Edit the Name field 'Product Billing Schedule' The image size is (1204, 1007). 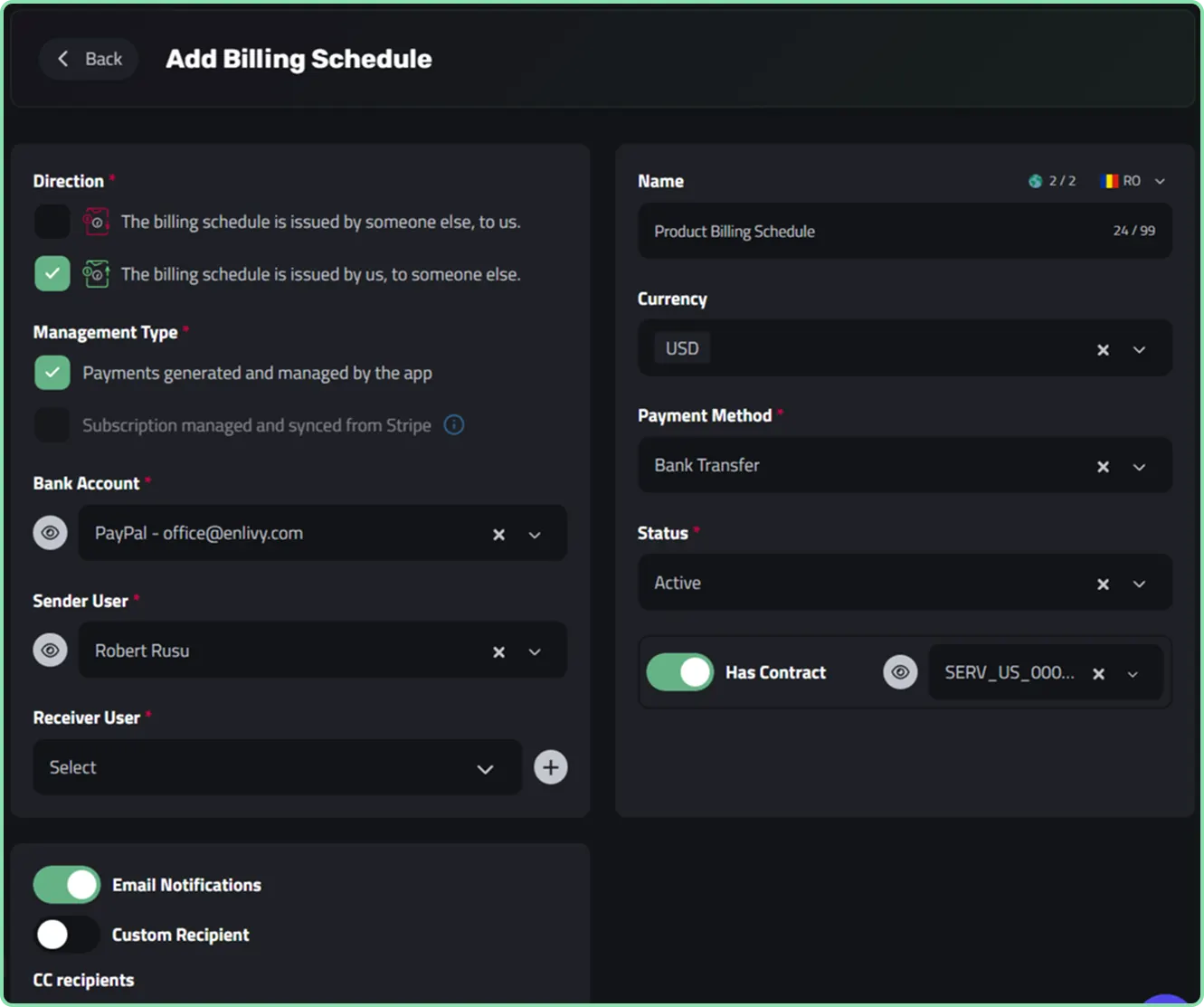click(x=905, y=231)
